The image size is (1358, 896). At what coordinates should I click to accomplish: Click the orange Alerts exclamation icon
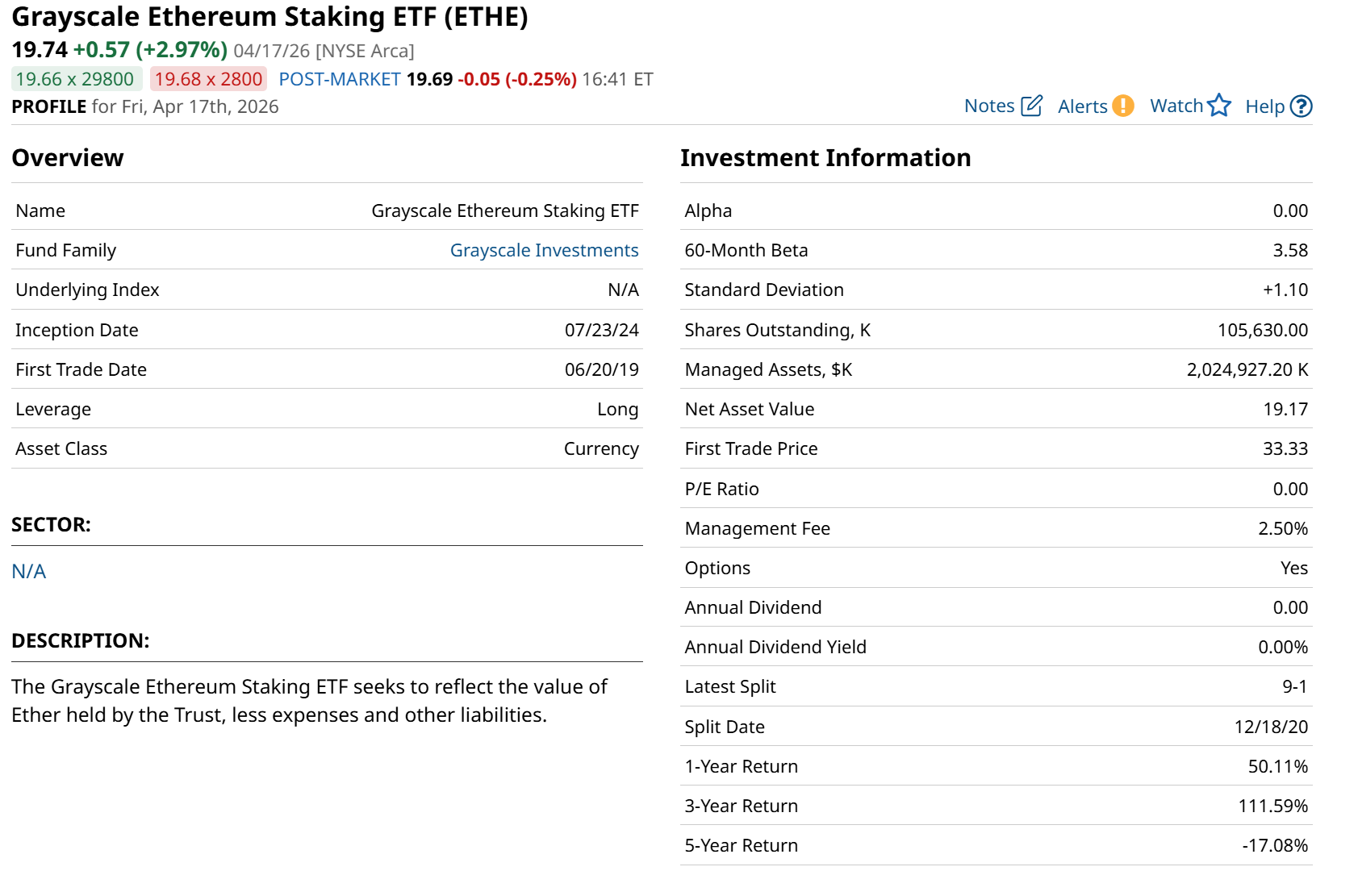1122,106
